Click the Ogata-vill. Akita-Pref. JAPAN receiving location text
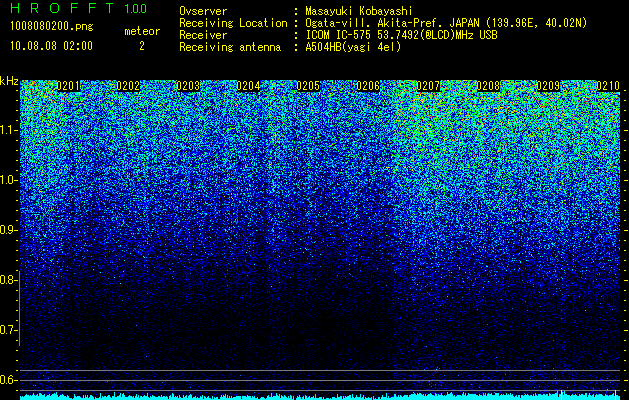The image size is (629, 400). pyautogui.click(x=446, y=24)
